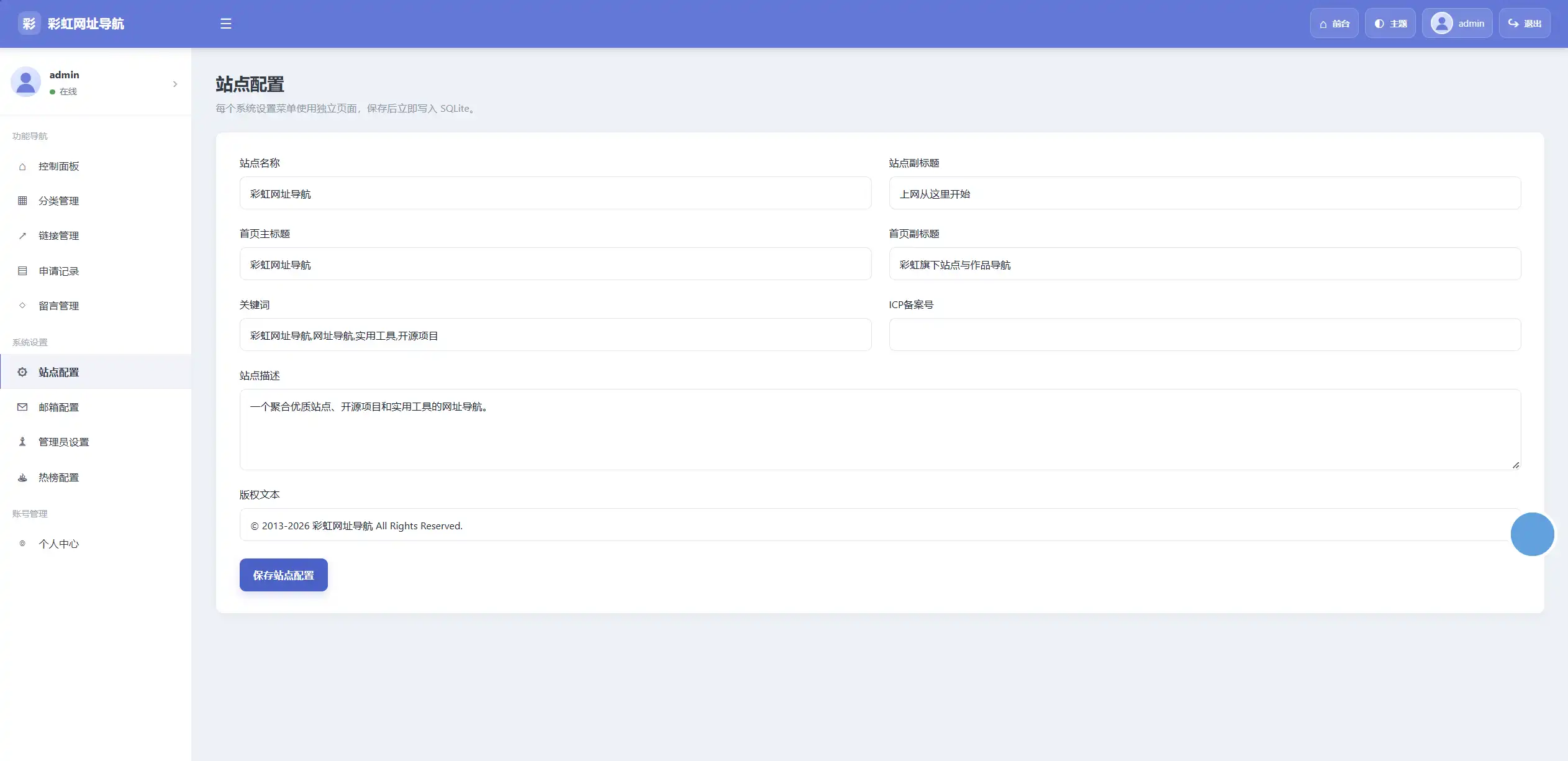Open 热榜配置 hot list configuration

click(96, 478)
